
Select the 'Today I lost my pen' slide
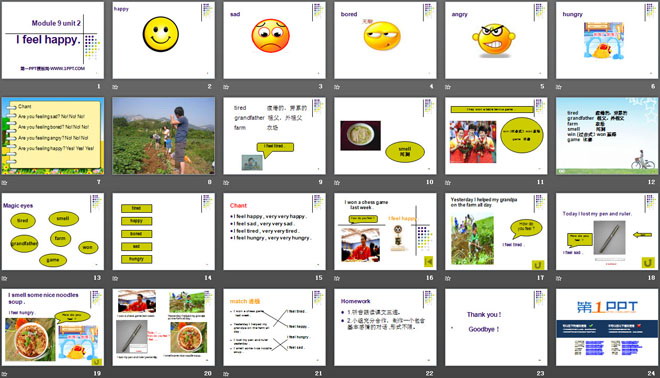[x=607, y=232]
